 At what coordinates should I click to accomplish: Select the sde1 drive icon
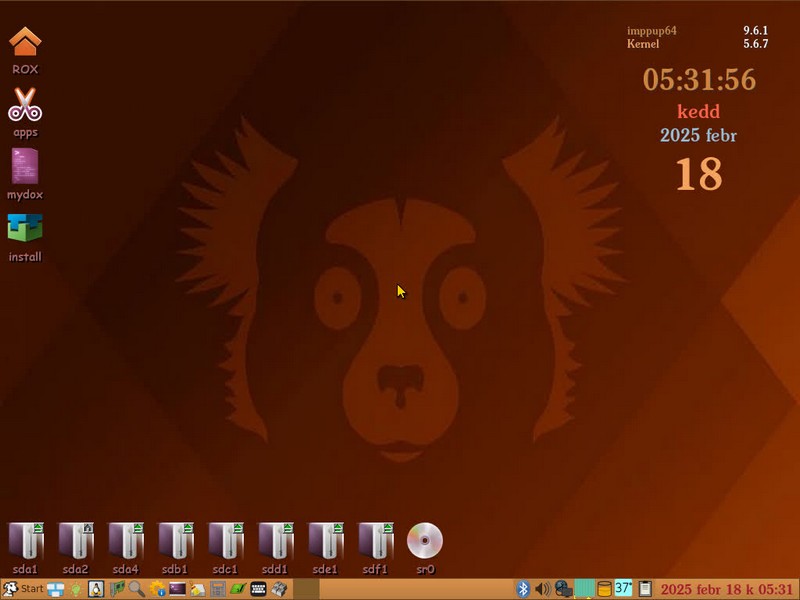tap(326, 541)
